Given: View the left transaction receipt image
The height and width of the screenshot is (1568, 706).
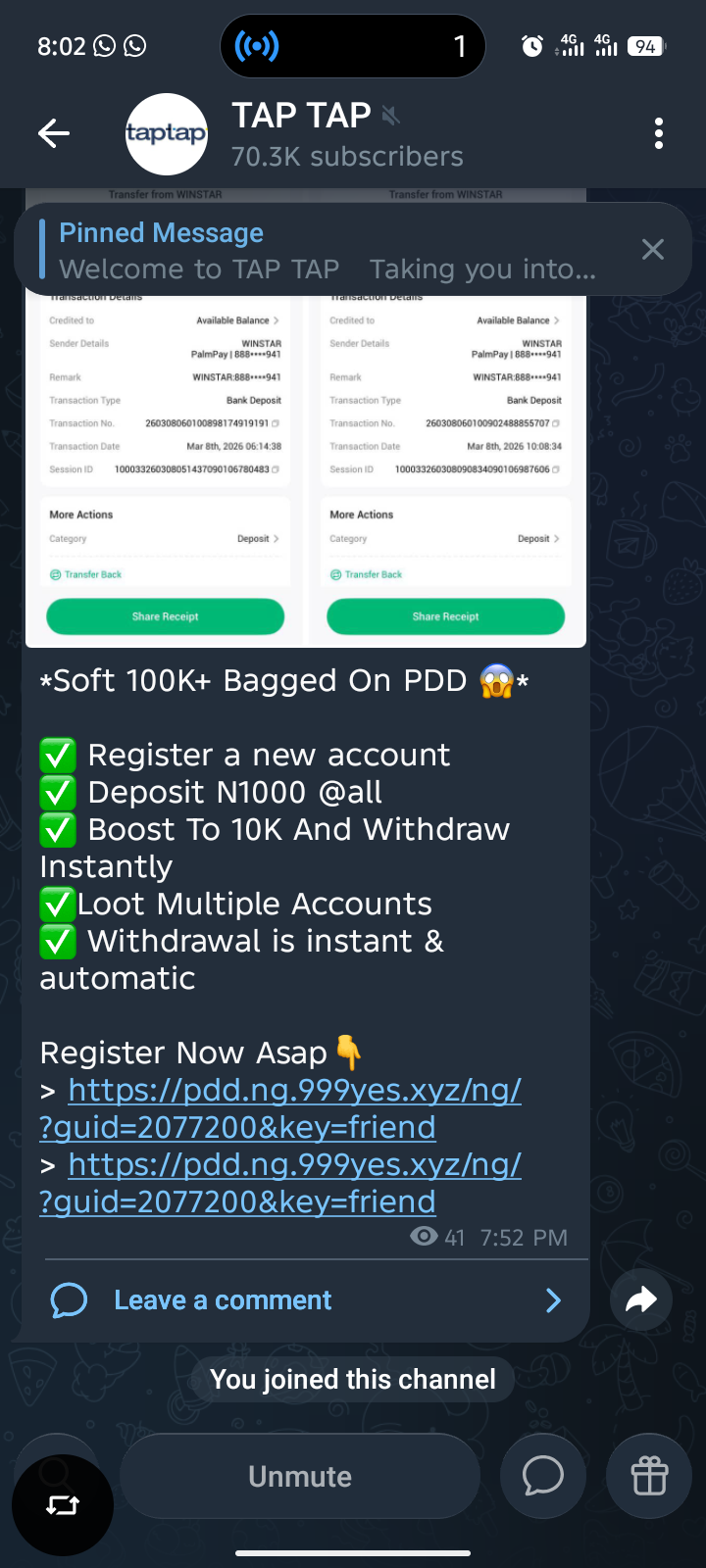Looking at the screenshot, I should [x=166, y=418].
